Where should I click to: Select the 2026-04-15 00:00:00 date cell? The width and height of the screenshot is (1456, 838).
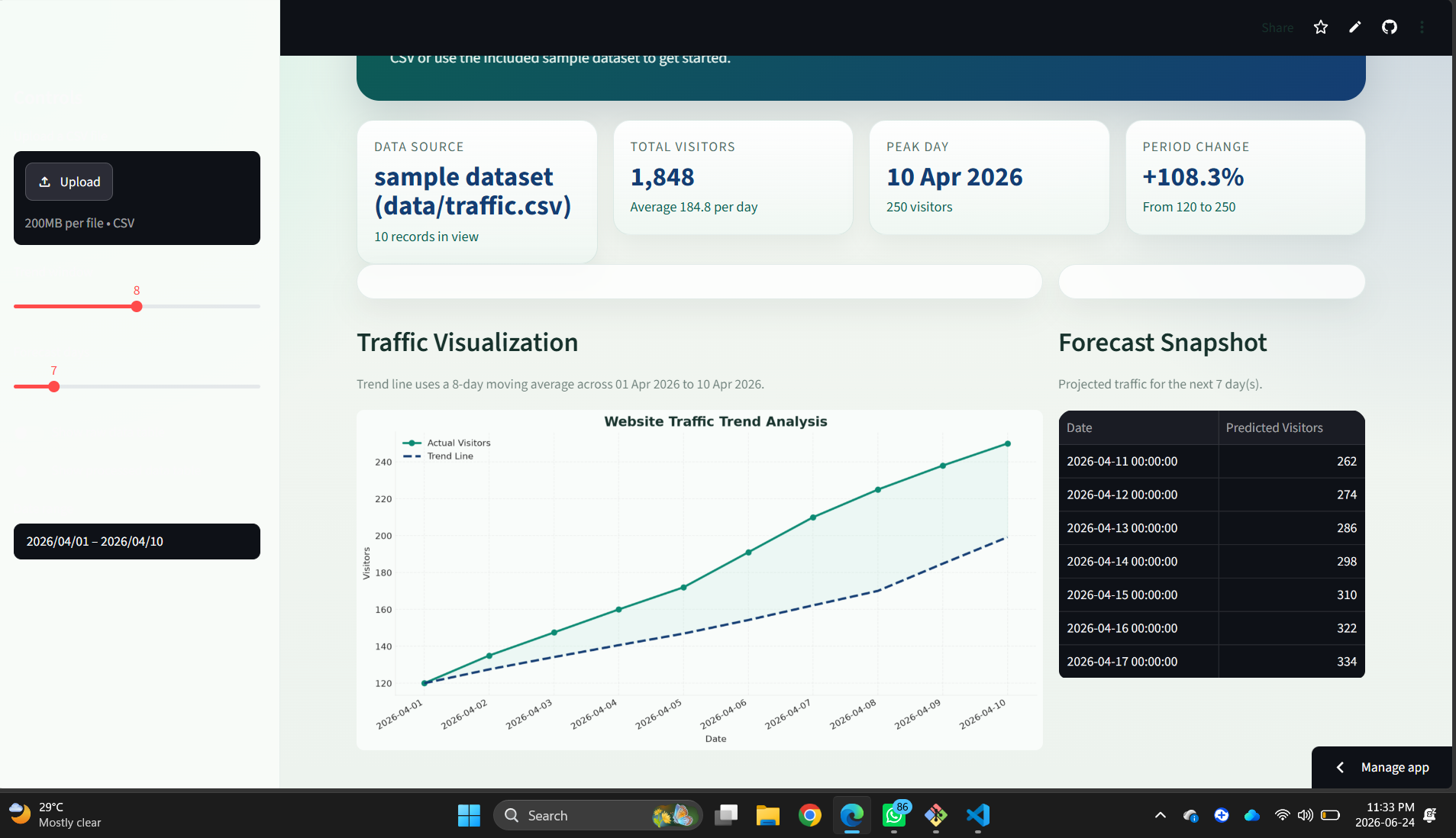pos(1138,595)
